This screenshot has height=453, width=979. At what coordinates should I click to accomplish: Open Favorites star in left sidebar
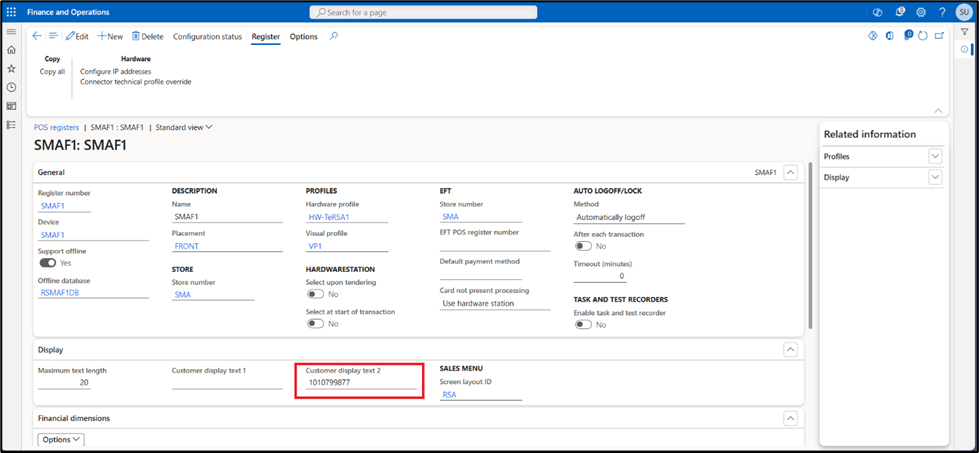(x=11, y=69)
